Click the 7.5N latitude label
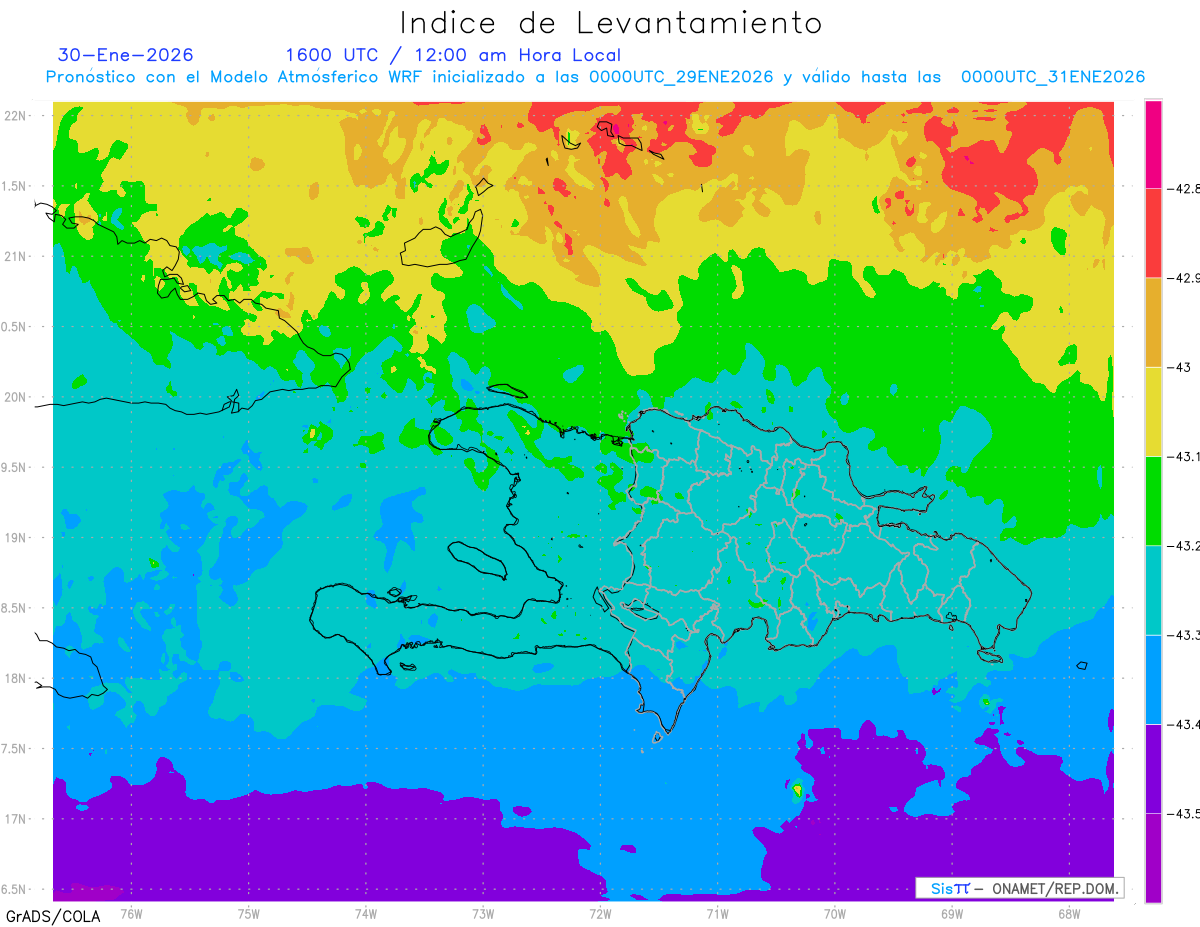The image size is (1200, 927). click(15, 749)
